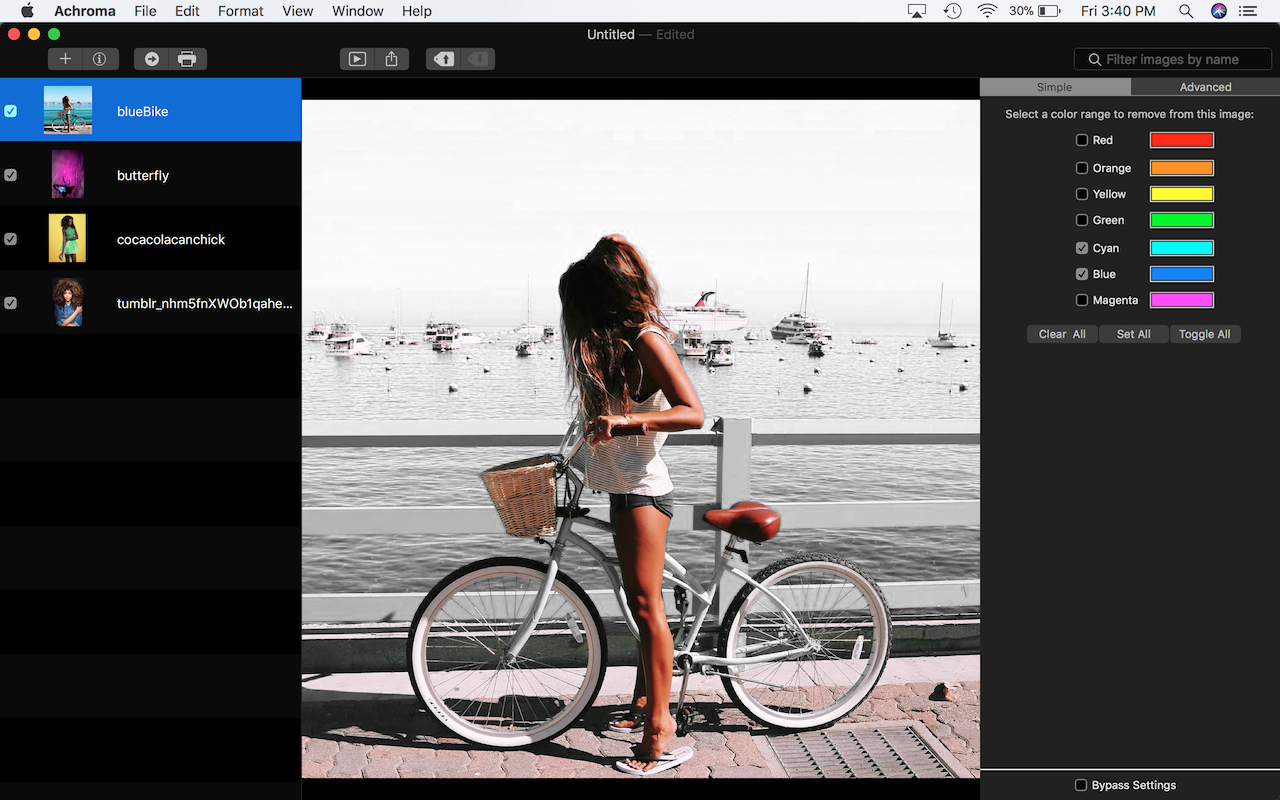Click the Toggle All button

(1205, 334)
